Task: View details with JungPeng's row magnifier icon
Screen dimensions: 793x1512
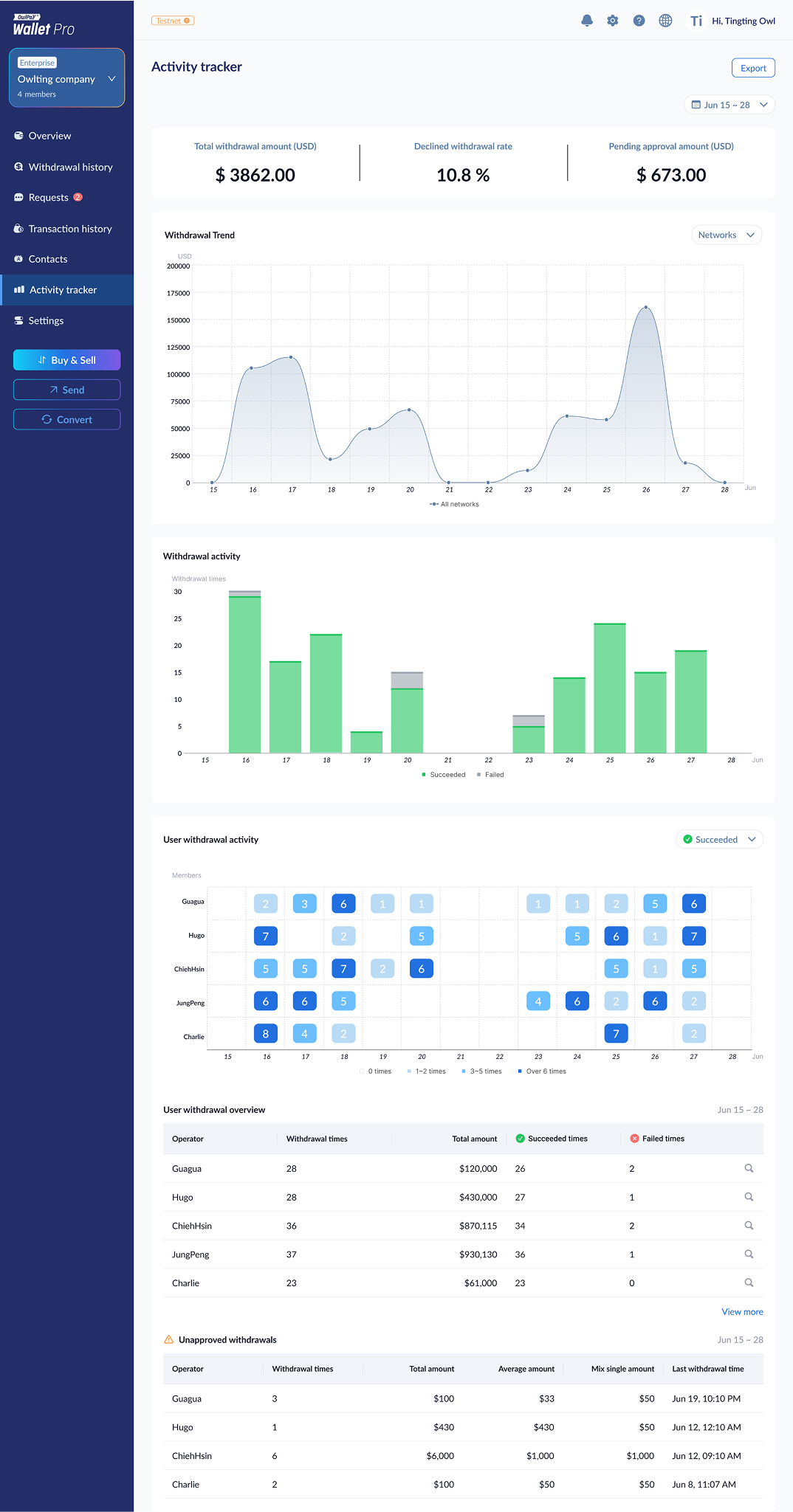Action: [749, 1254]
